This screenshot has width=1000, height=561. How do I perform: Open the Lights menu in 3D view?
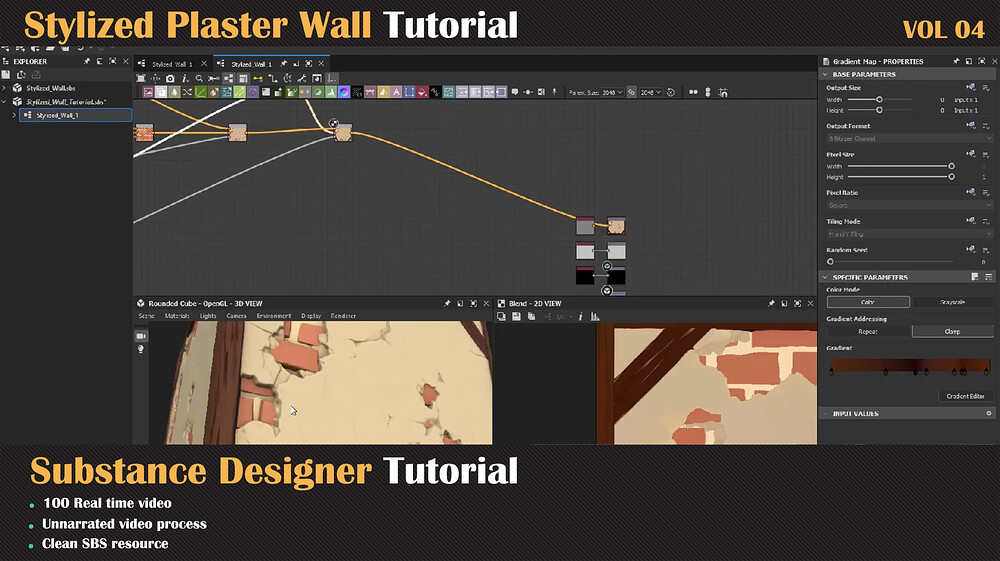tap(208, 316)
